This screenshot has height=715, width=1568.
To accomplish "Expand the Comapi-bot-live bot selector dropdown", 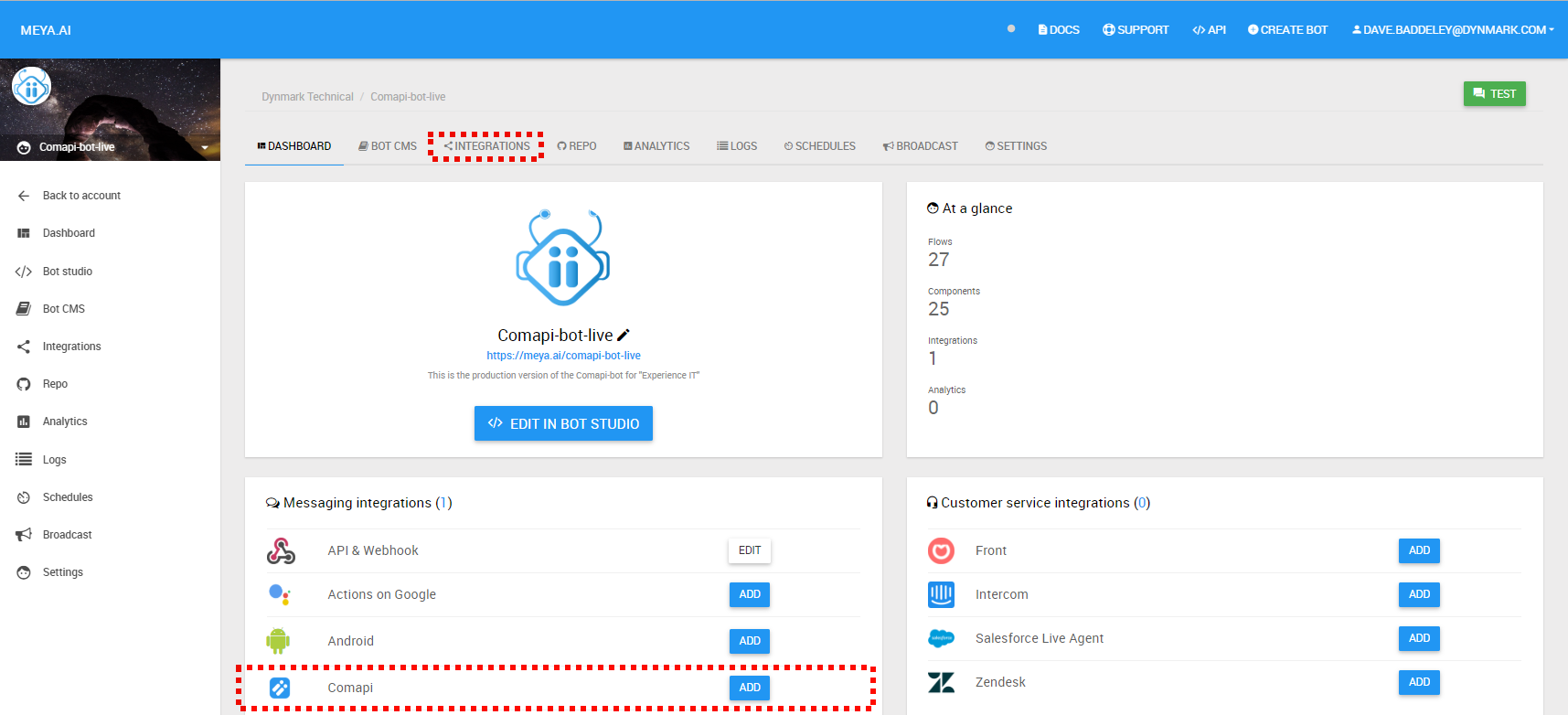I will pyautogui.click(x=205, y=147).
